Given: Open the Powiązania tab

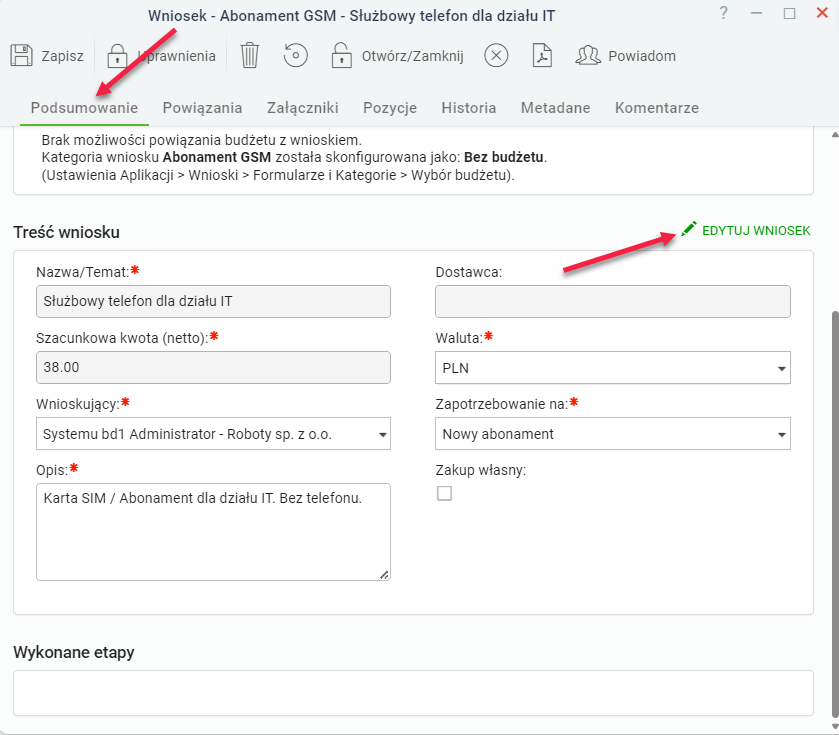Looking at the screenshot, I should tap(202, 108).
